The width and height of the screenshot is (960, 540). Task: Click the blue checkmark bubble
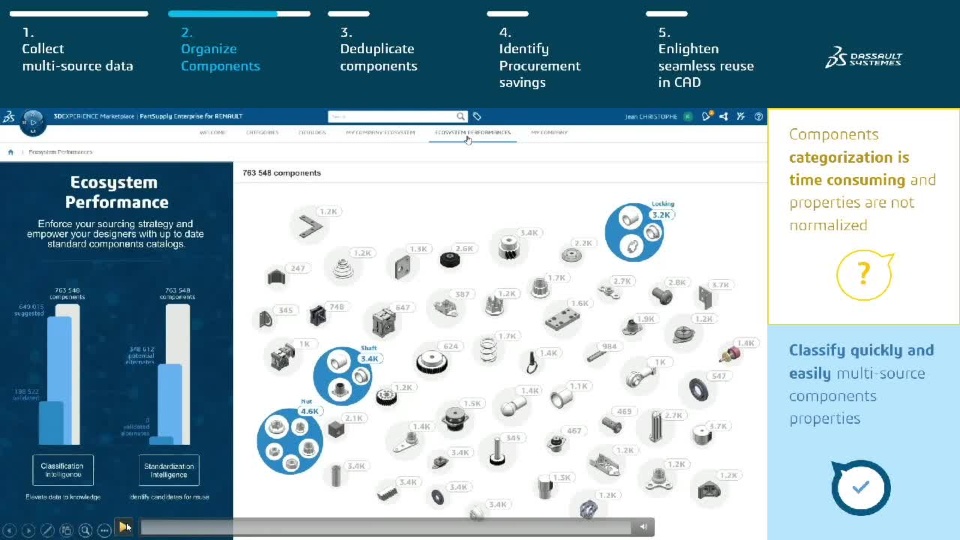[861, 487]
